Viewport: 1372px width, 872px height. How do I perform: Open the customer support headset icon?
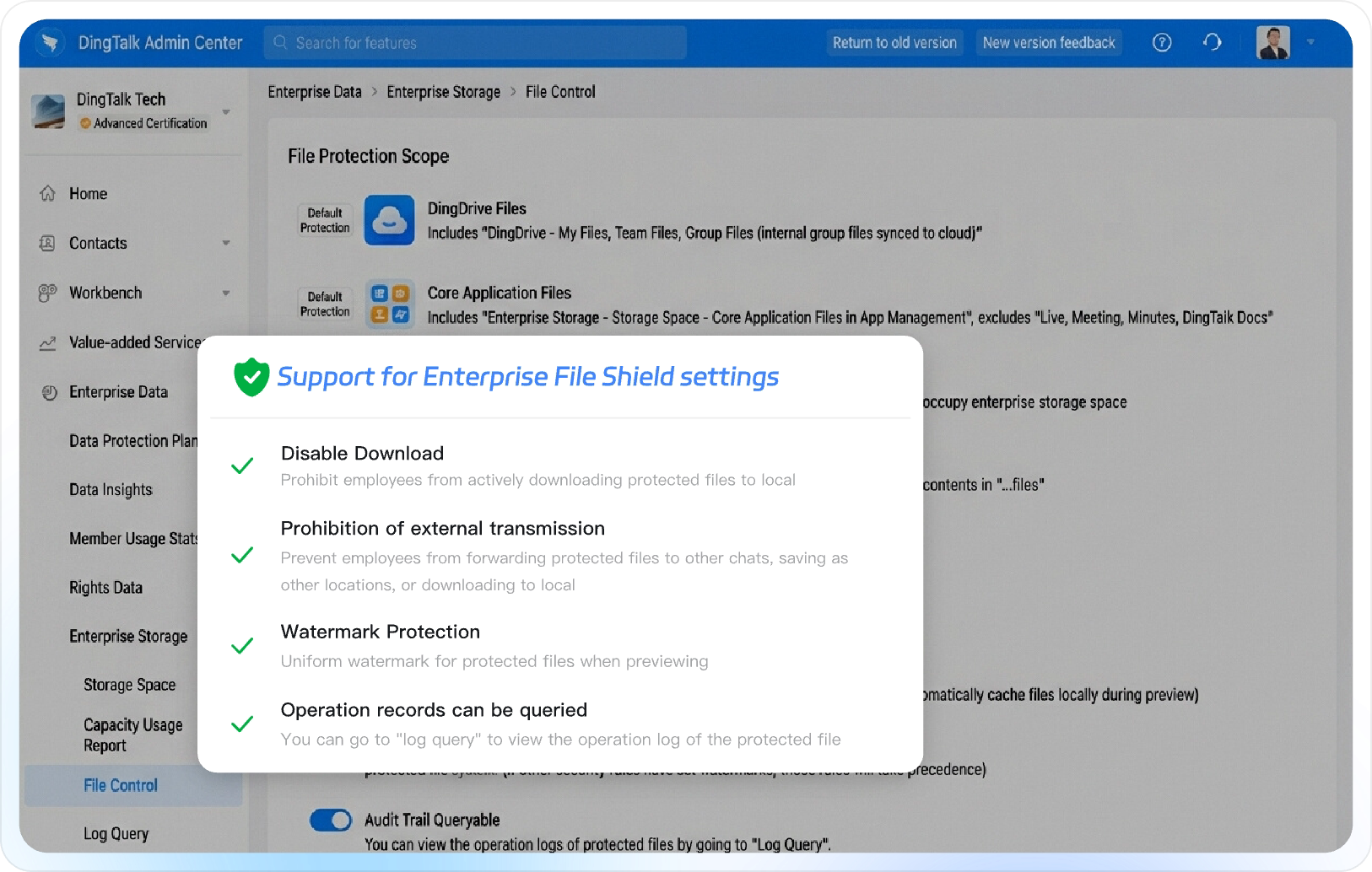pyautogui.click(x=1213, y=42)
